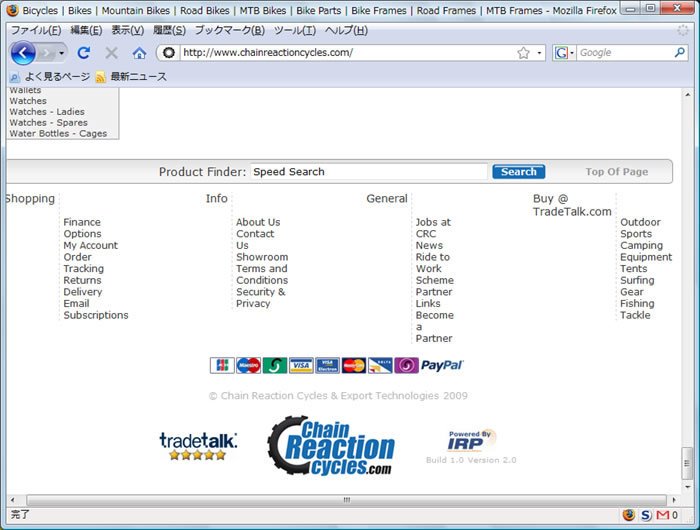Open Ride to Work Scheme link

click(434, 268)
